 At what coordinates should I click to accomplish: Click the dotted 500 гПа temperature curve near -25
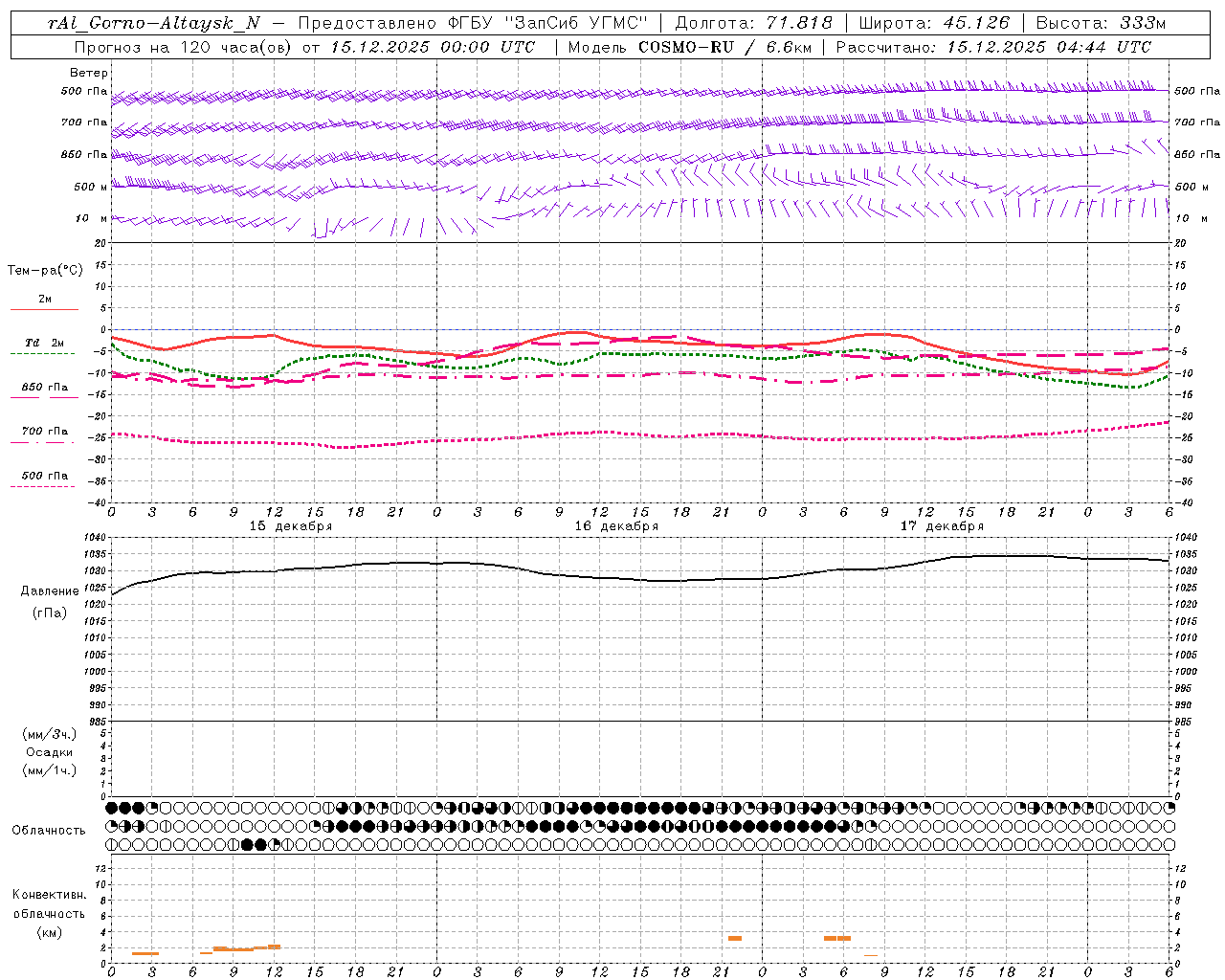640,434
